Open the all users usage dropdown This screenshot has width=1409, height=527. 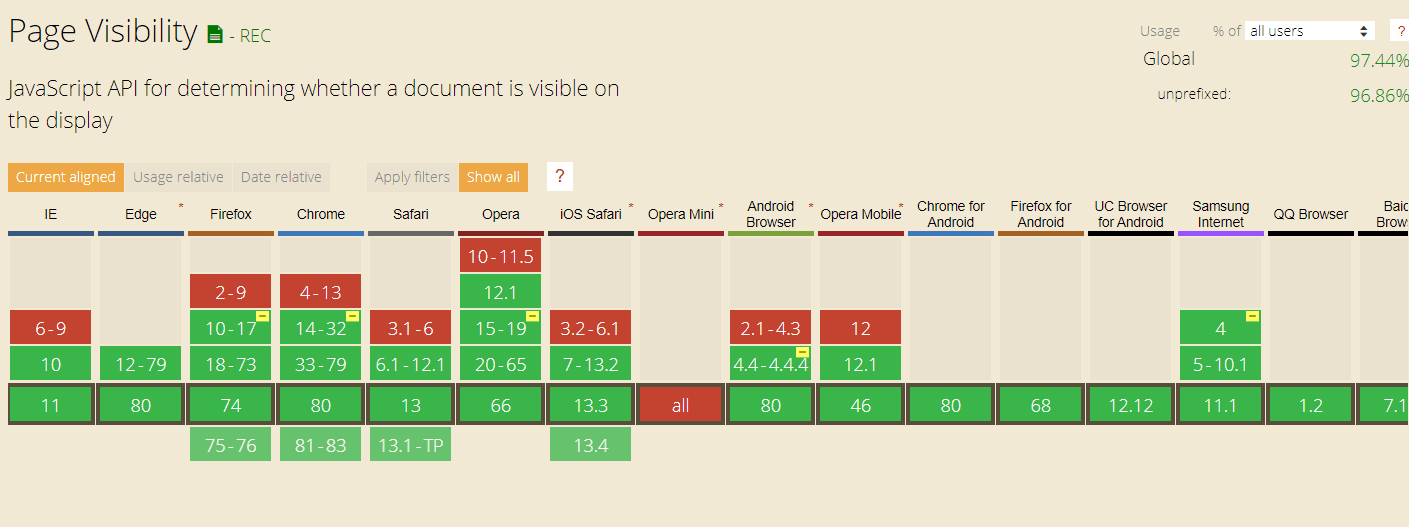tap(1310, 31)
